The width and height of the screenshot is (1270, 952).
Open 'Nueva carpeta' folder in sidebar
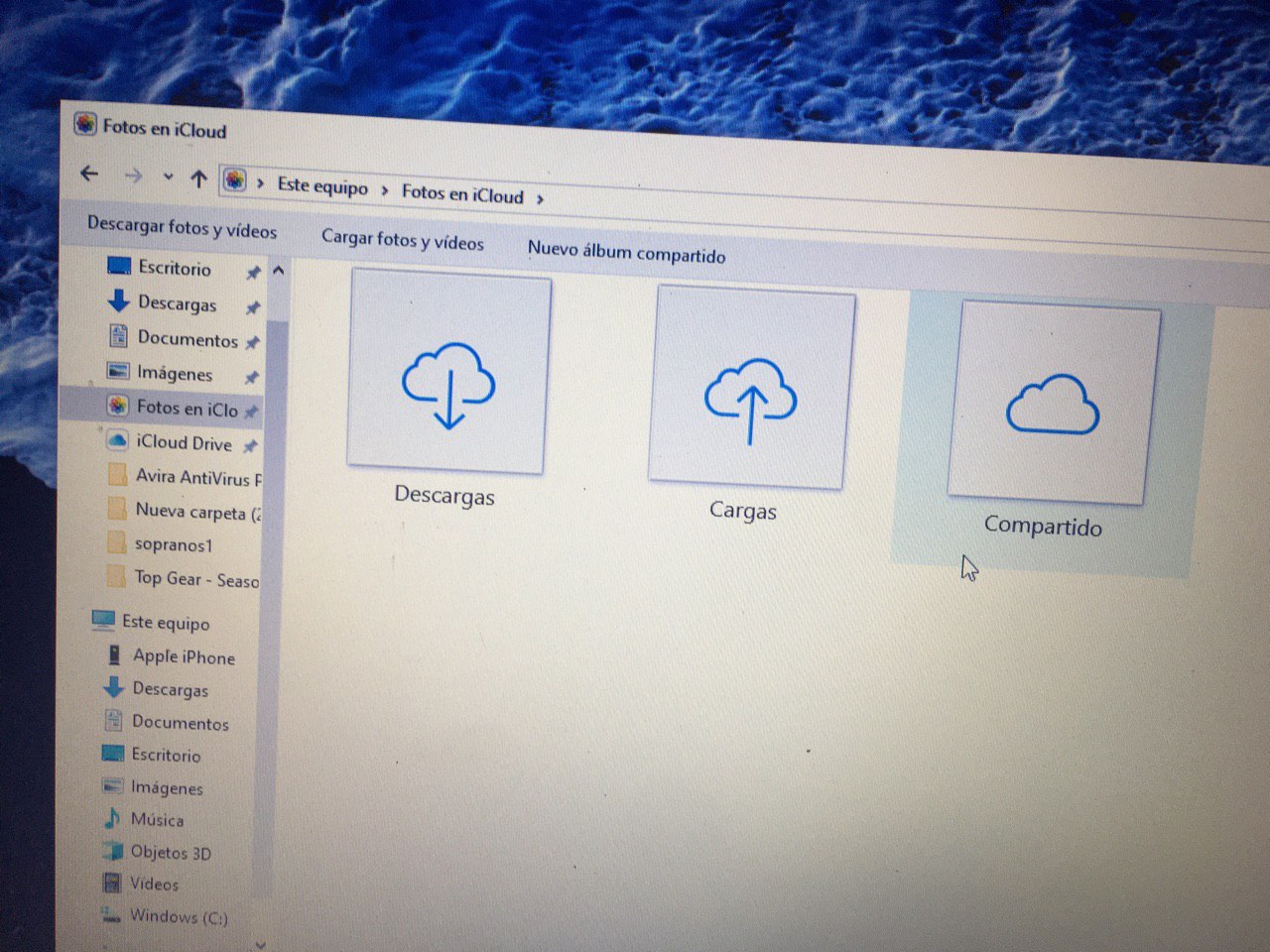coord(197,512)
